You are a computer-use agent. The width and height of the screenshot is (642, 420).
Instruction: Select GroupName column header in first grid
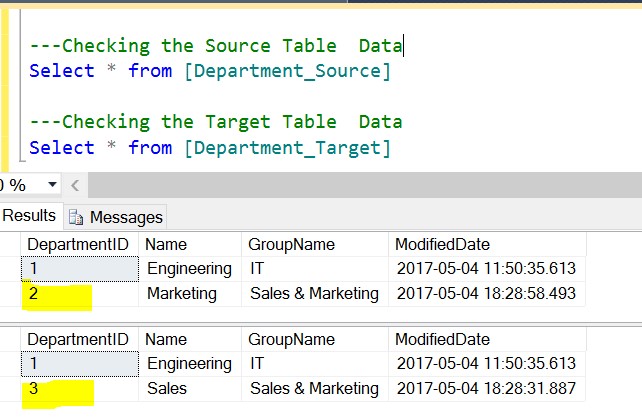click(291, 245)
